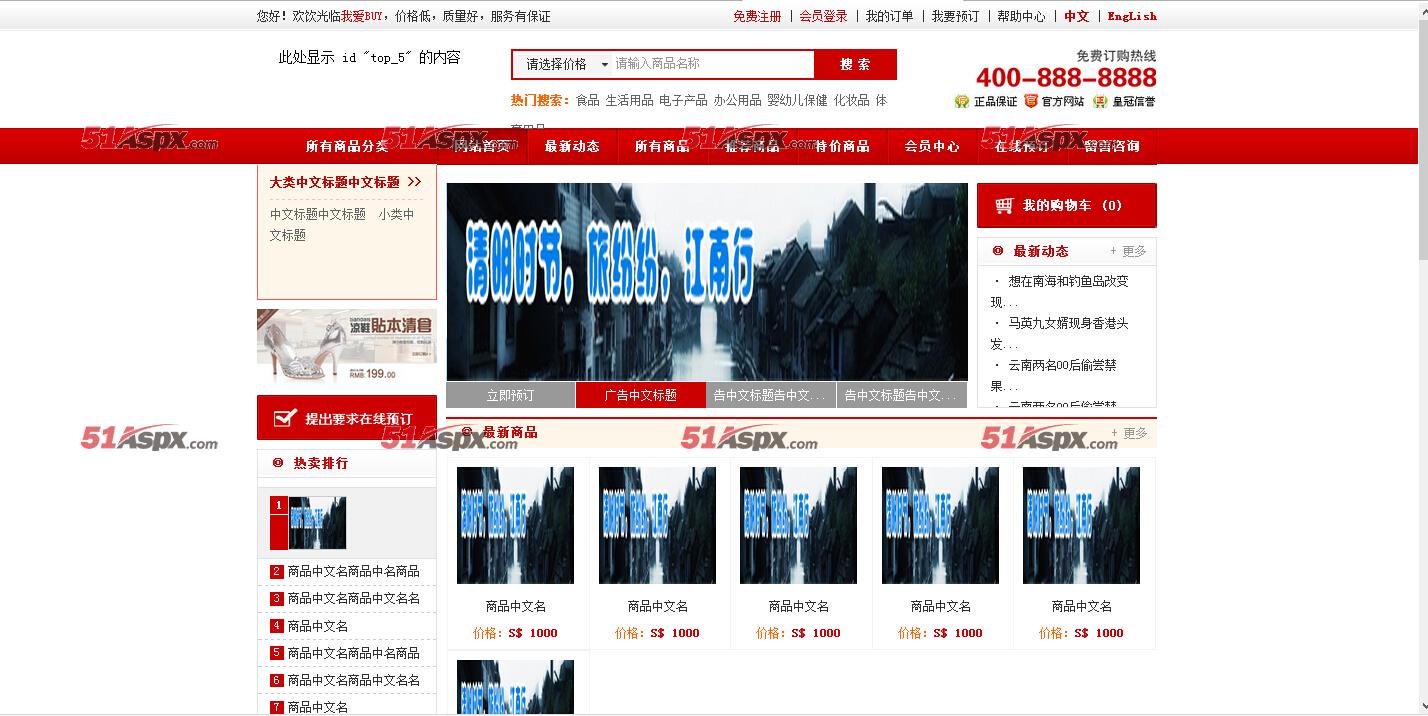The width and height of the screenshot is (1428, 716).
Task: Open 会员中心 navigation item
Action: coord(932,146)
